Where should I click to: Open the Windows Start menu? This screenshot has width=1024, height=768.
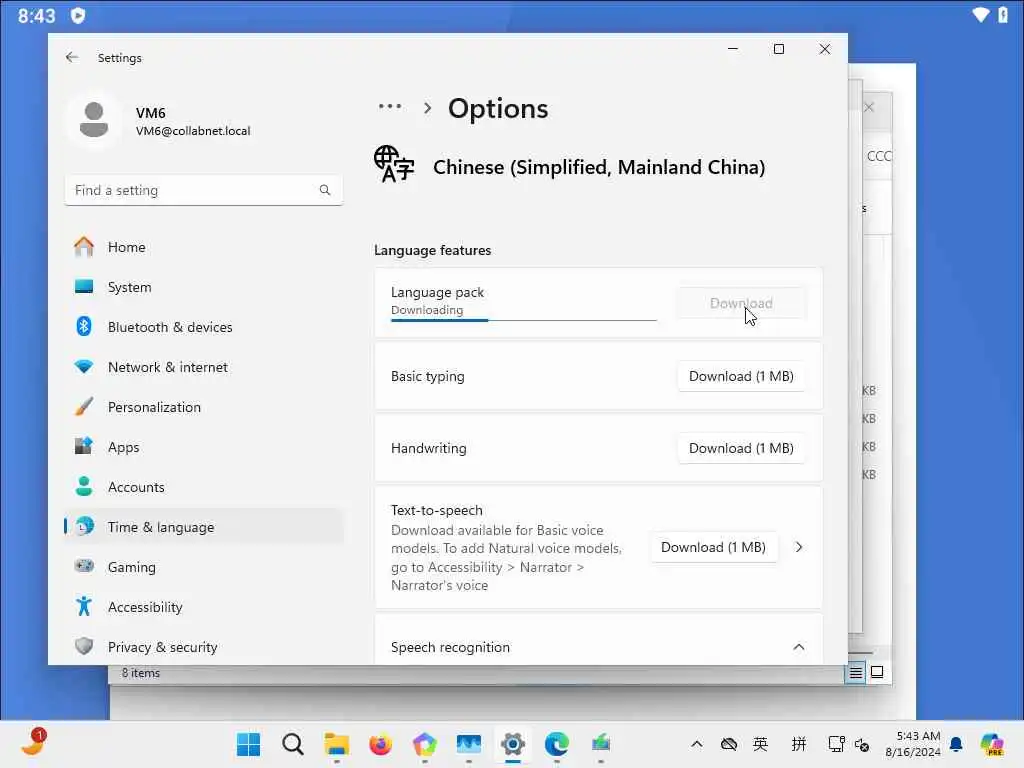point(248,744)
